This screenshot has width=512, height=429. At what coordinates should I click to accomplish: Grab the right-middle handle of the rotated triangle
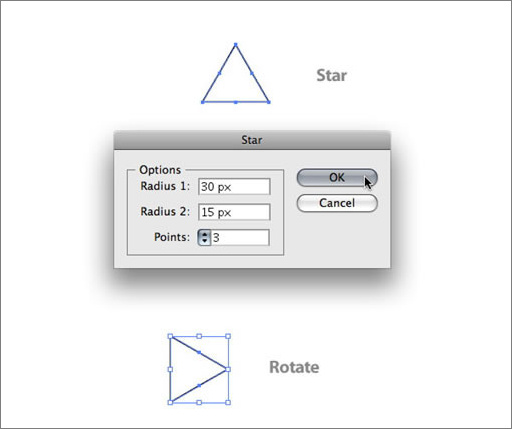click(228, 369)
